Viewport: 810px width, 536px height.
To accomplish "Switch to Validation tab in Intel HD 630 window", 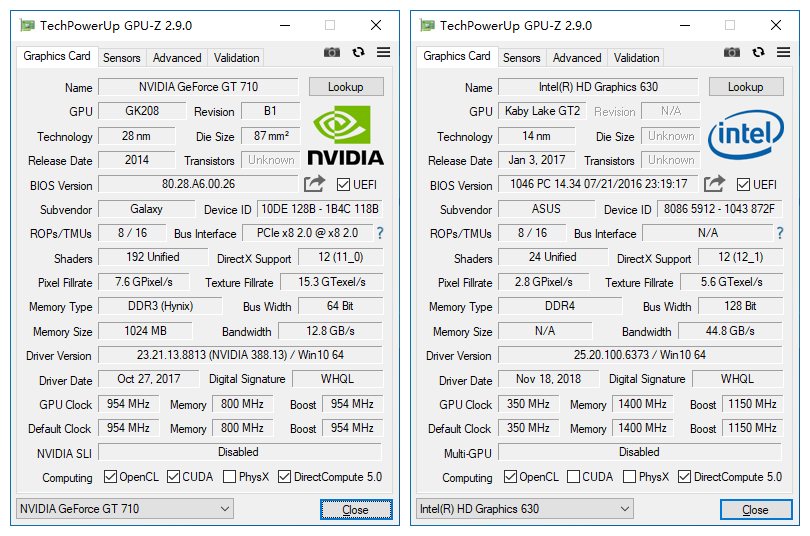I will pos(636,58).
